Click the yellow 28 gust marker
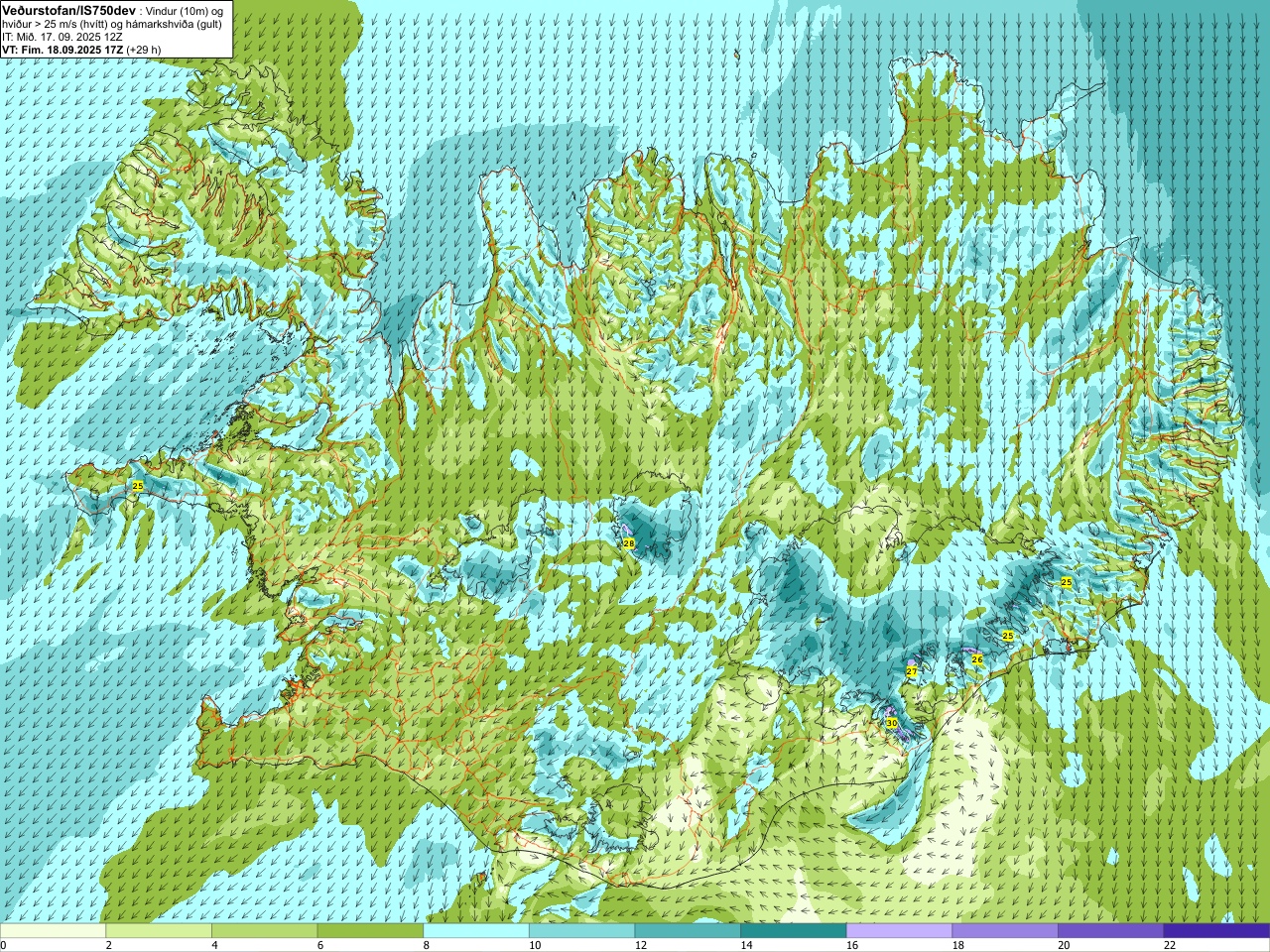 (628, 543)
